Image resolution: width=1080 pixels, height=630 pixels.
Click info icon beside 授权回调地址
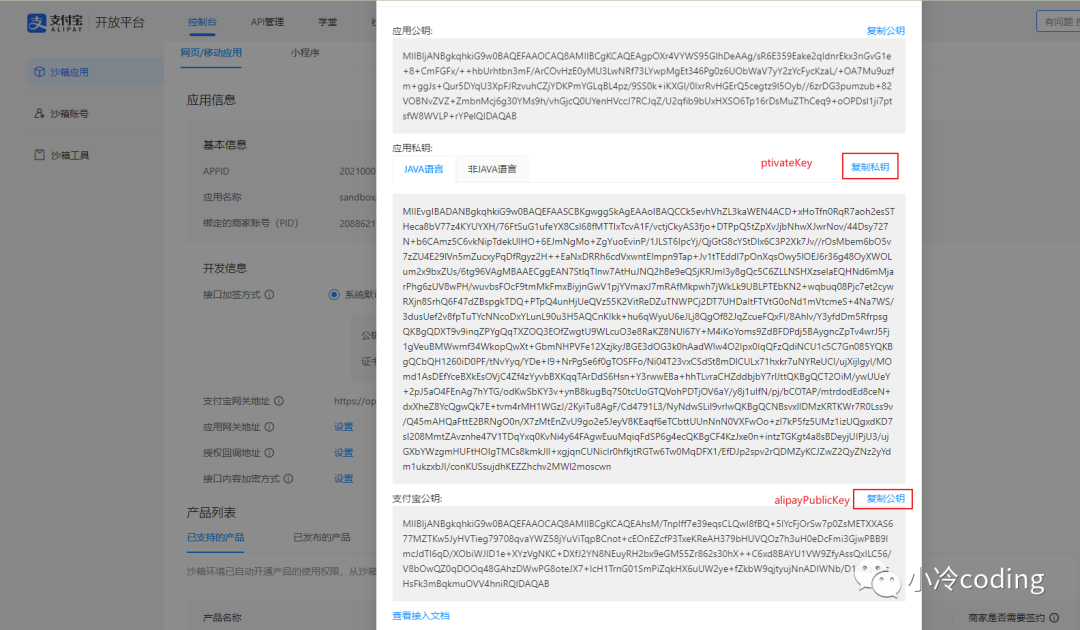269,453
